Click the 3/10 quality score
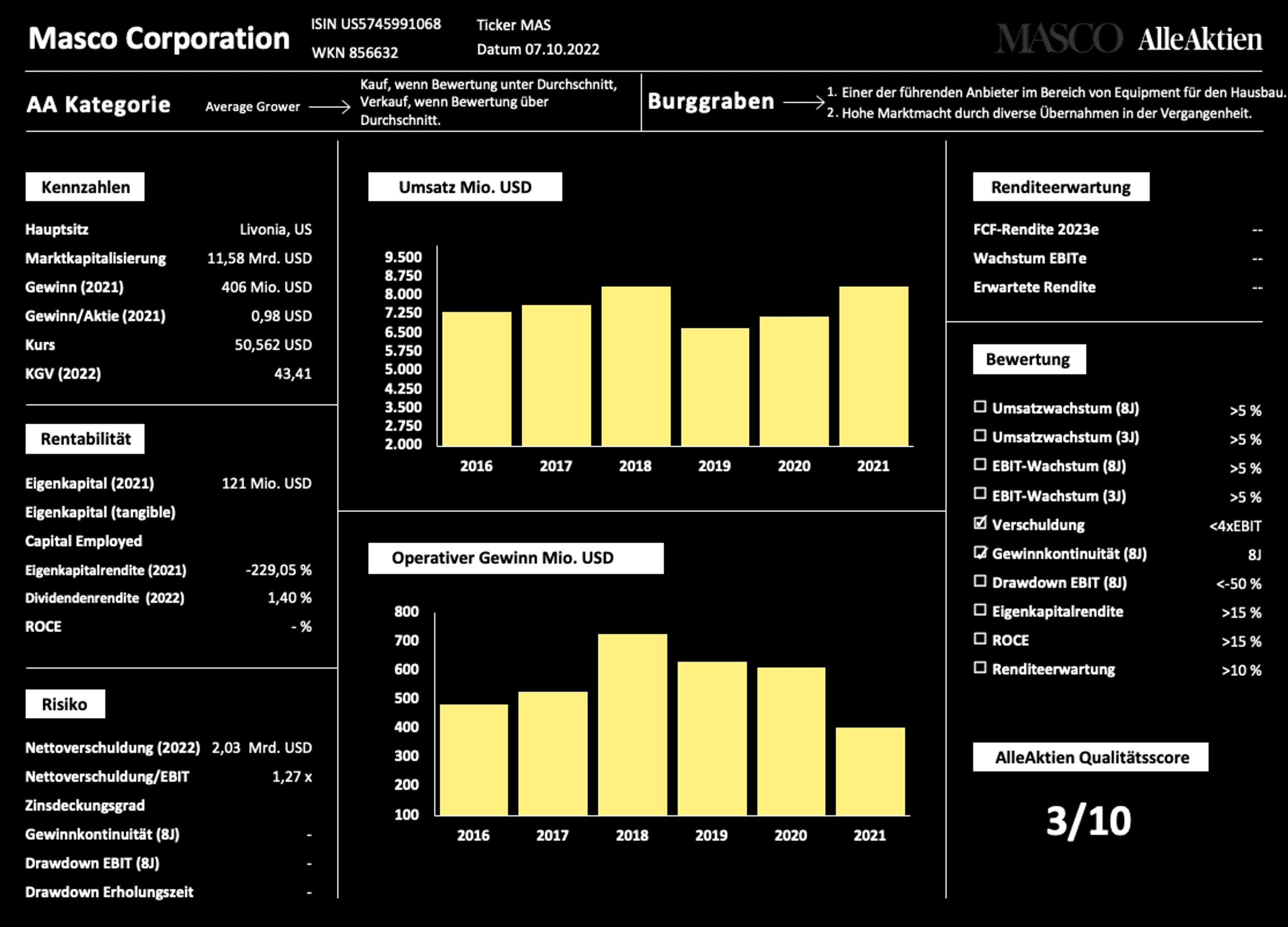This screenshot has width=1288, height=927. (x=1089, y=821)
